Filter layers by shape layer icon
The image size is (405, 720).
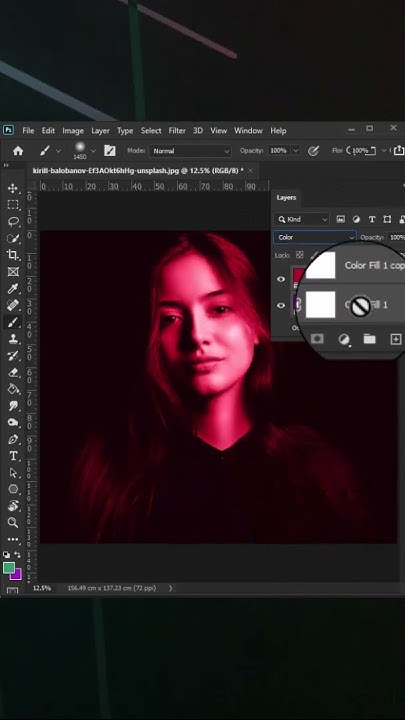387,219
